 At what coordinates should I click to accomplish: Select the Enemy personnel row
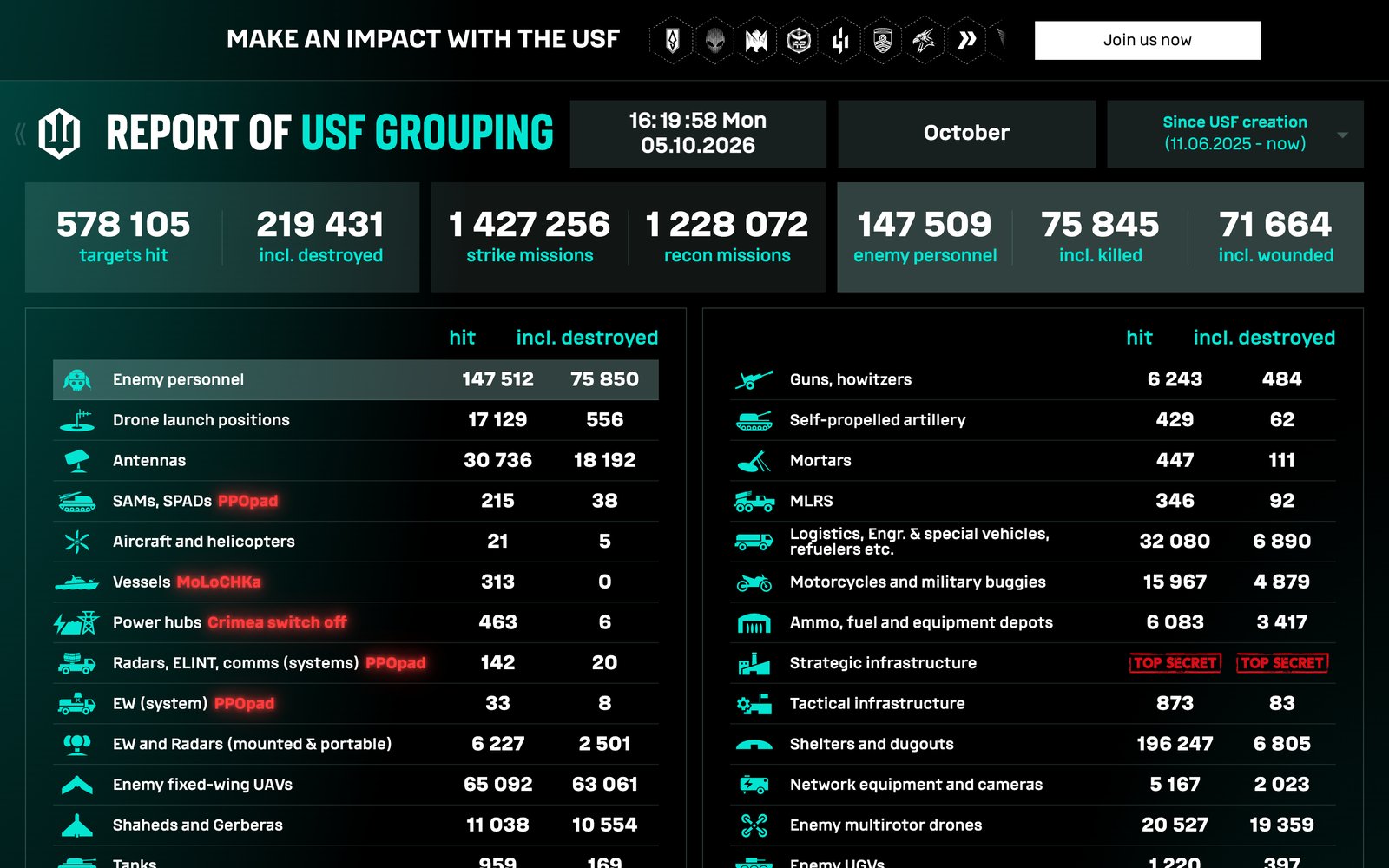pos(356,379)
